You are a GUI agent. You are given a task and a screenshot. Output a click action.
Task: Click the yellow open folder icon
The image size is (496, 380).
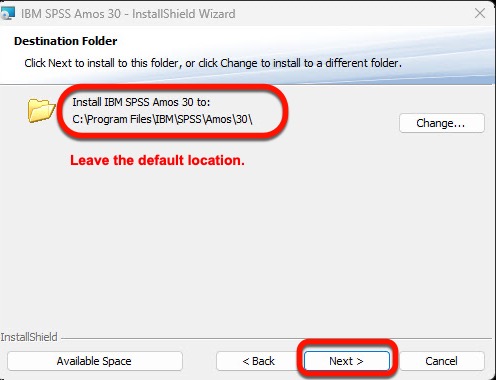coord(41,110)
